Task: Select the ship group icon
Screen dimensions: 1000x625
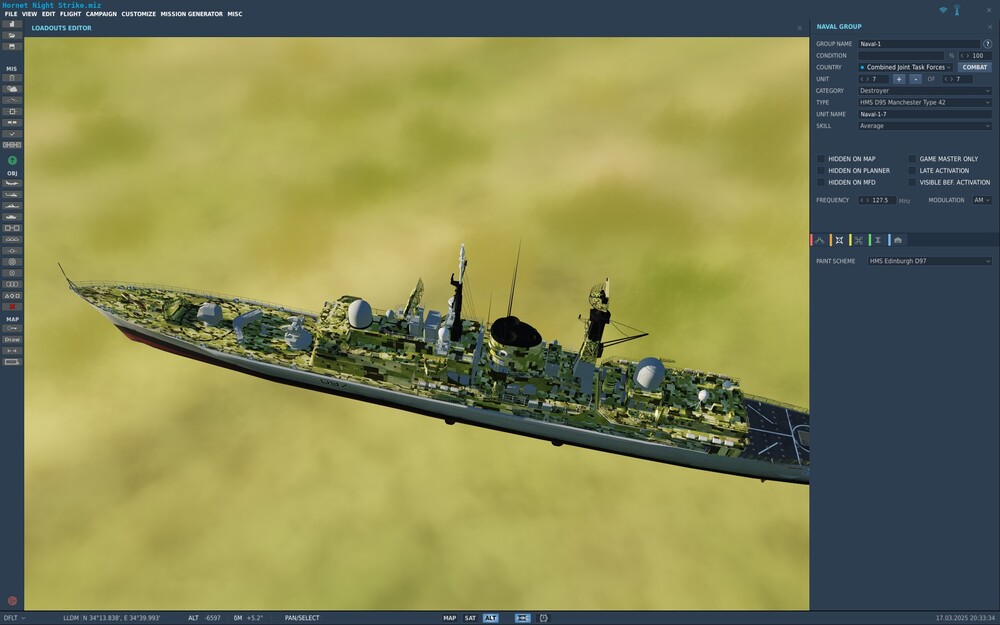Action: pos(12,206)
